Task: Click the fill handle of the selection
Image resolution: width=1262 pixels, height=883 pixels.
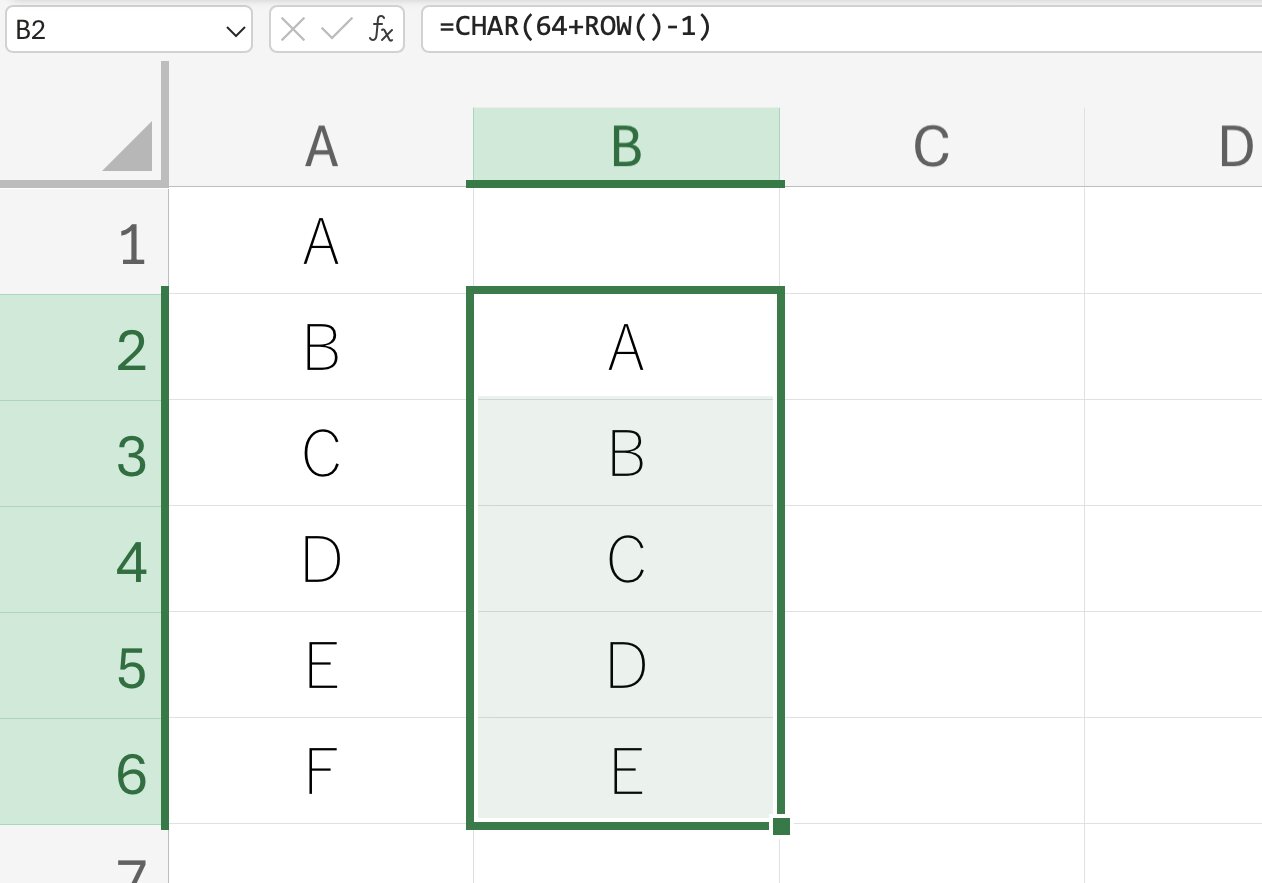Action: (781, 826)
